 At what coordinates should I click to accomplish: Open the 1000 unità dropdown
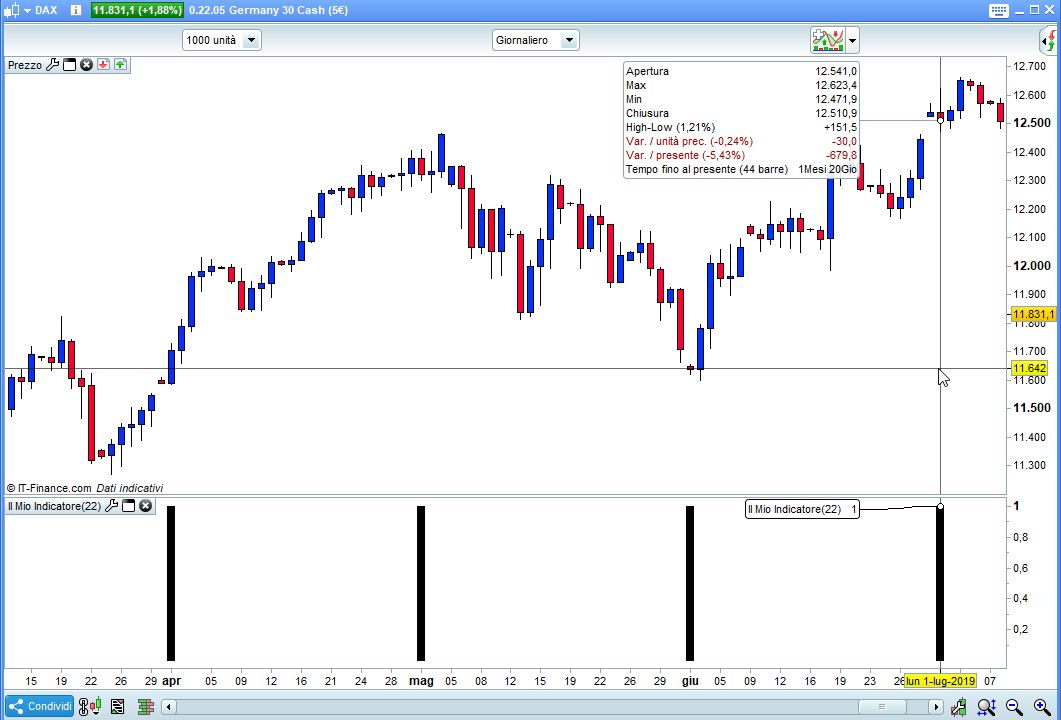(x=221, y=41)
